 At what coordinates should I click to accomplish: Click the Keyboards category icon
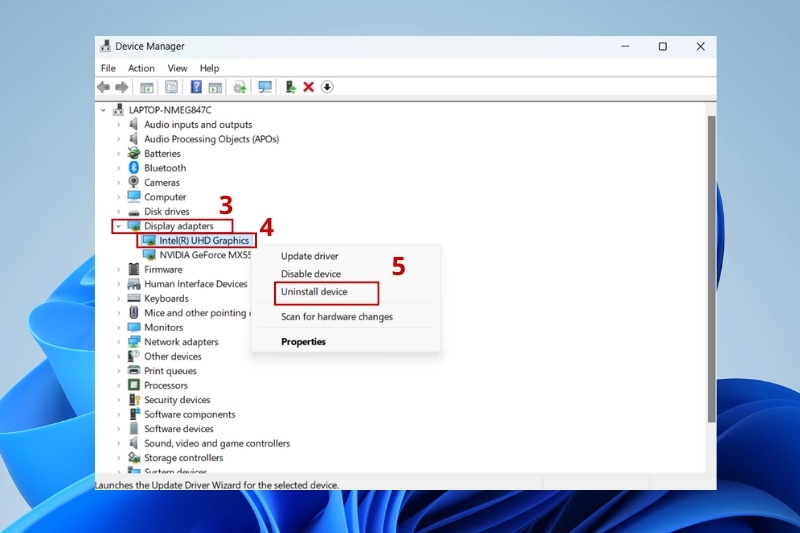134,298
